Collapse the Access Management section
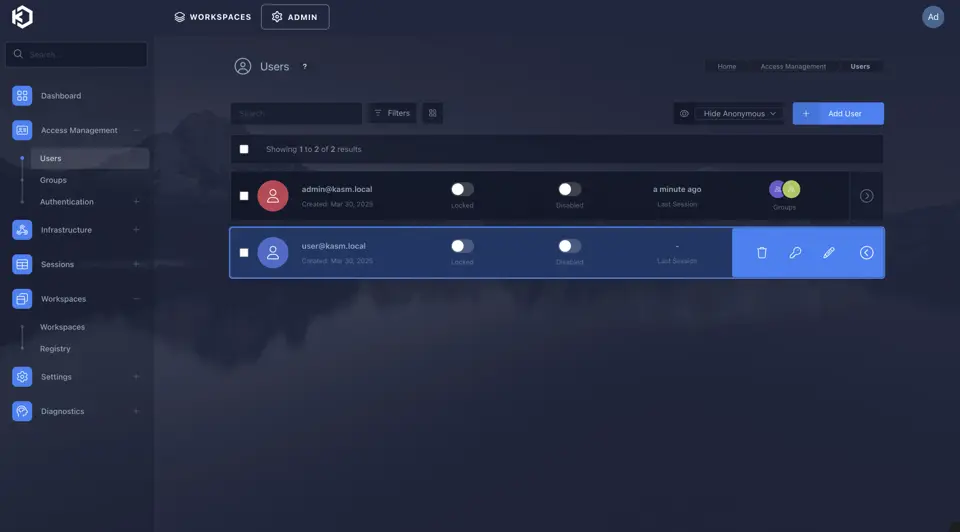This screenshot has width=960, height=532. click(137, 130)
